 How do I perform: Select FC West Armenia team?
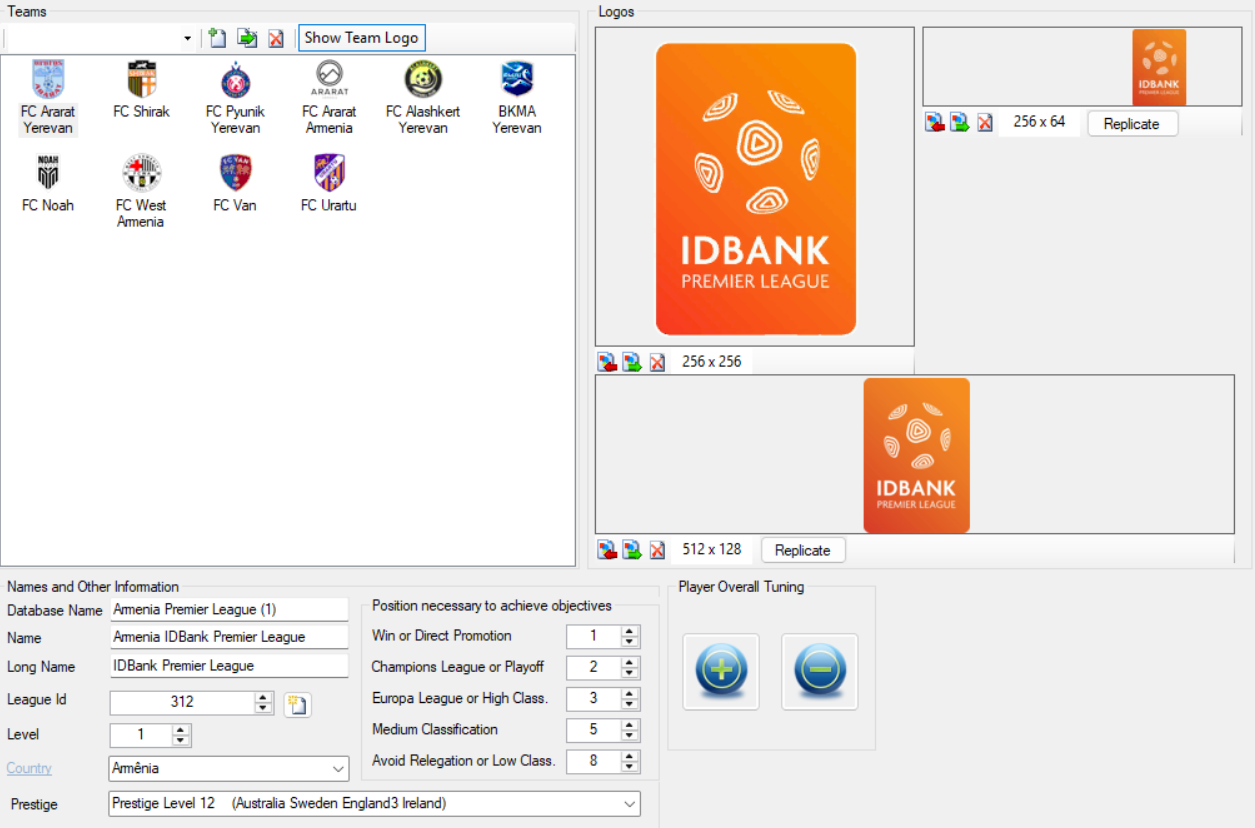[141, 191]
